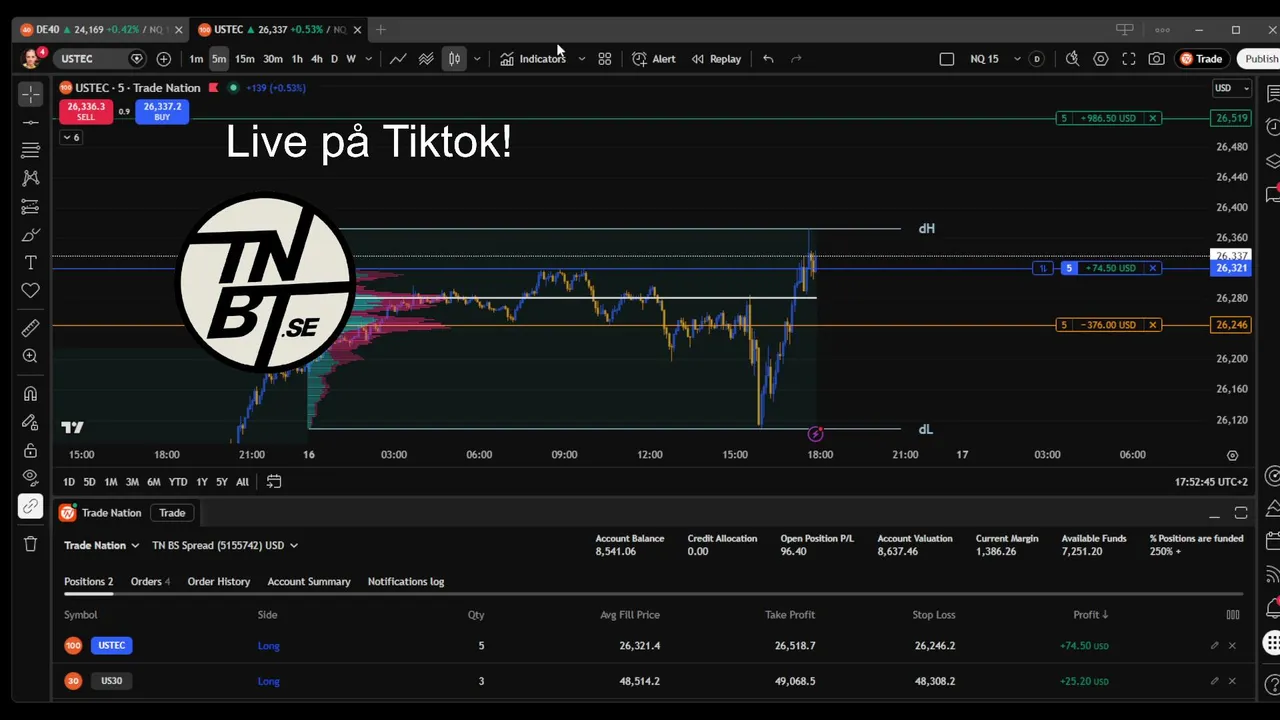1280x720 pixels.
Task: Open USD currency dropdown on price scale
Action: [x=1232, y=88]
